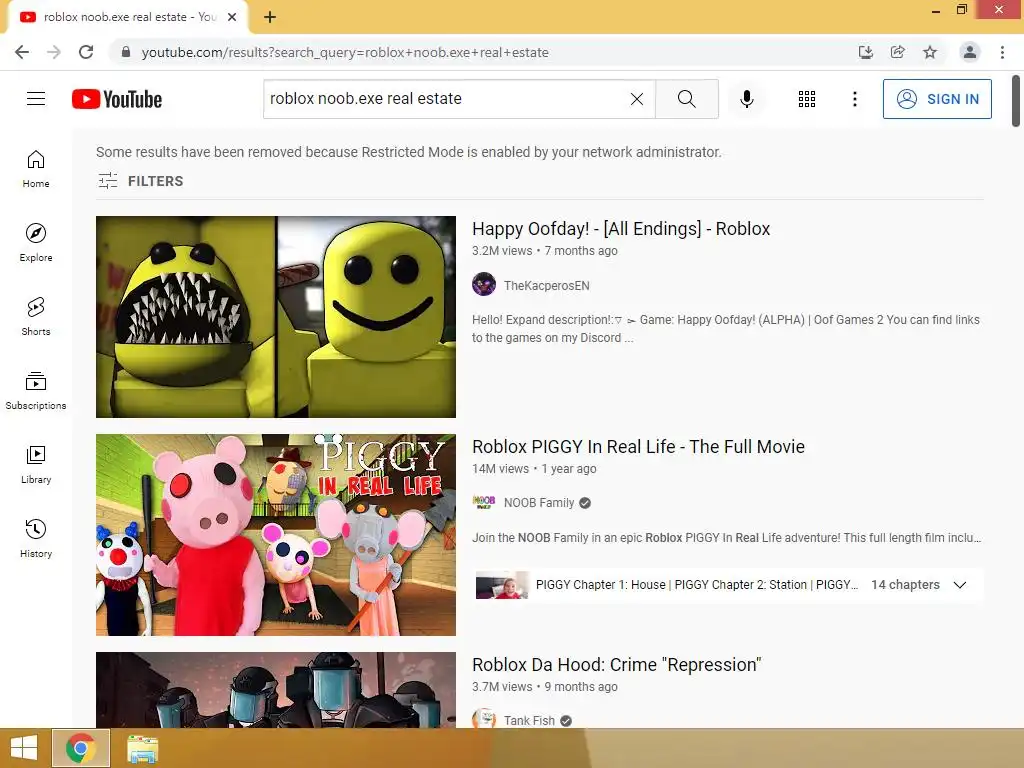The image size is (1024, 768).
Task: Close the roblox noob.exe tab
Action: coord(232,17)
